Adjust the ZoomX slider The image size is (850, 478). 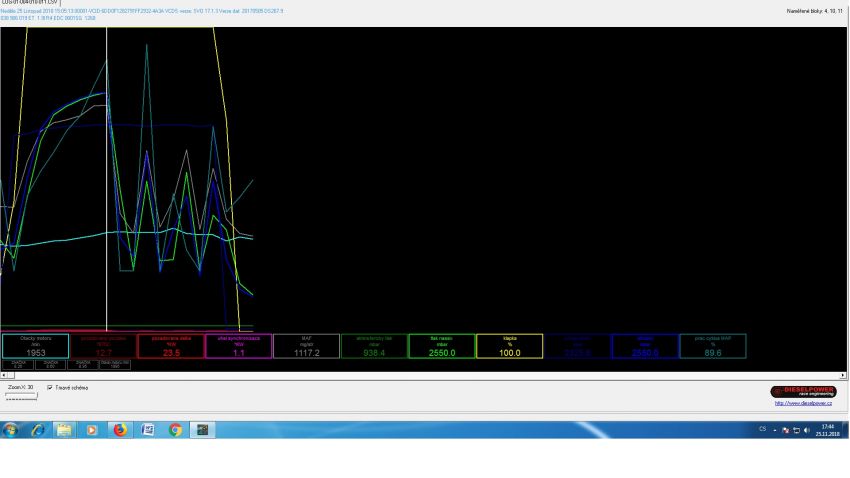(x=21, y=396)
